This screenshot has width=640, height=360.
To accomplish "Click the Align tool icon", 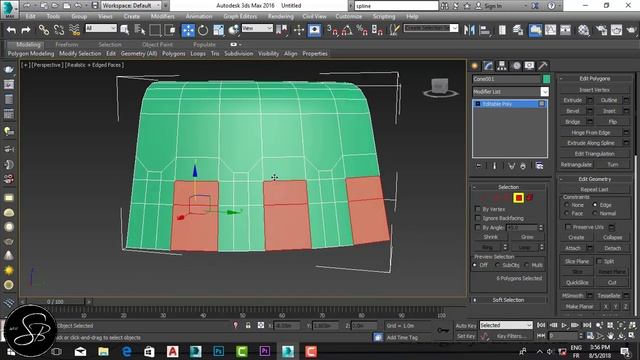I will pos(485,30).
